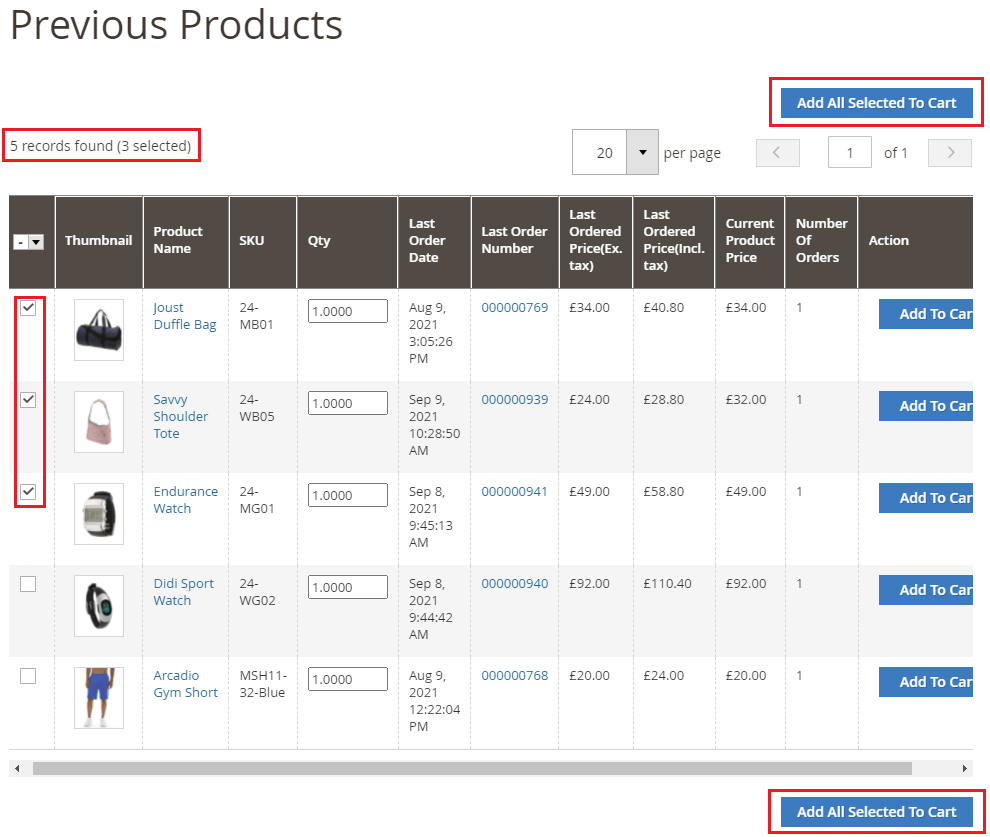
Task: Open order 000000940 details
Action: [x=514, y=583]
